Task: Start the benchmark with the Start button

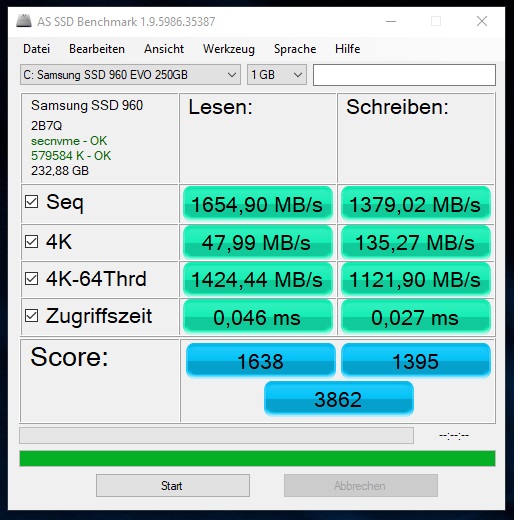Action: tap(173, 485)
